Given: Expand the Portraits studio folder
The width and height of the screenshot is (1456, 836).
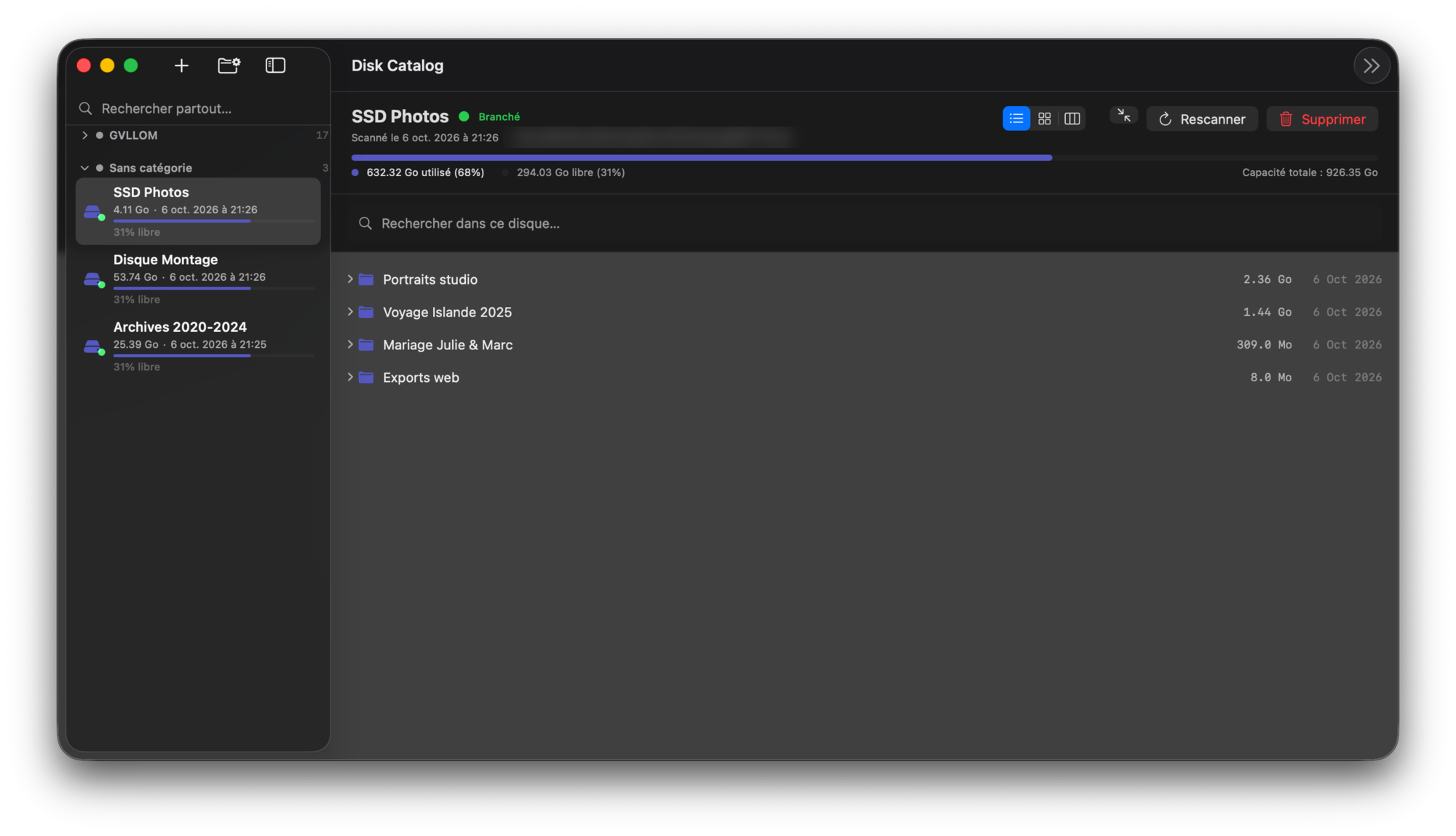Looking at the screenshot, I should tap(350, 279).
